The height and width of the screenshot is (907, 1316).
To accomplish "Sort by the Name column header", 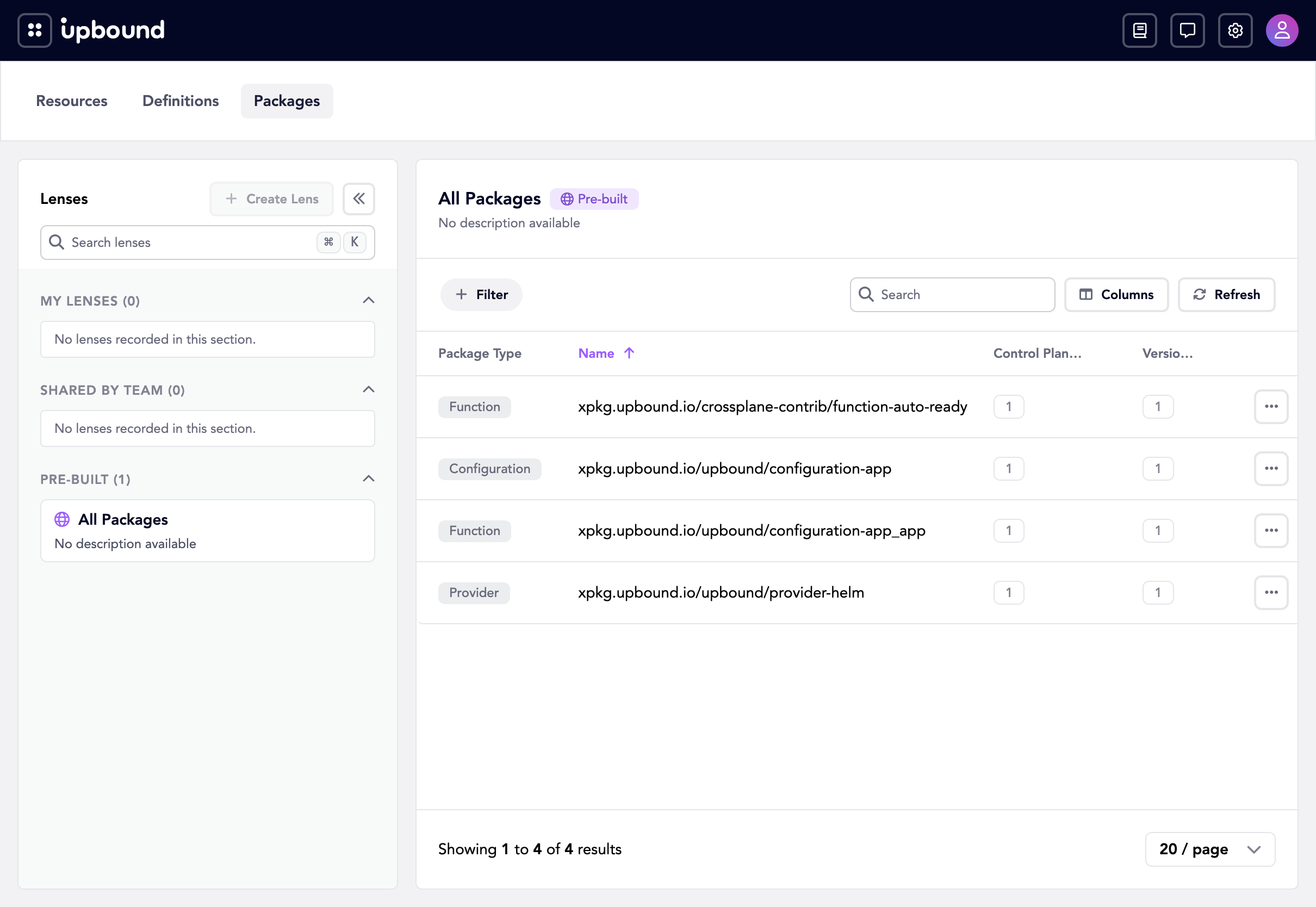I will pos(596,353).
